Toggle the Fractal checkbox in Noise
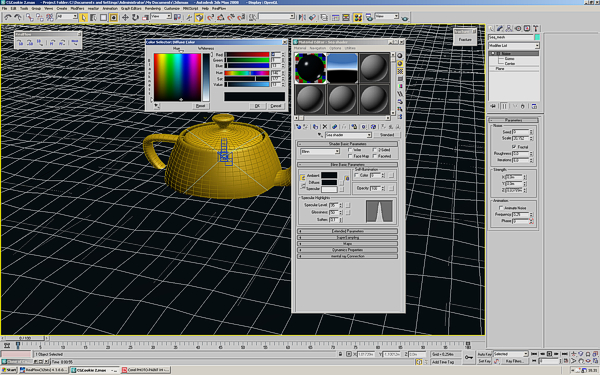The height and width of the screenshot is (375, 600). [514, 147]
